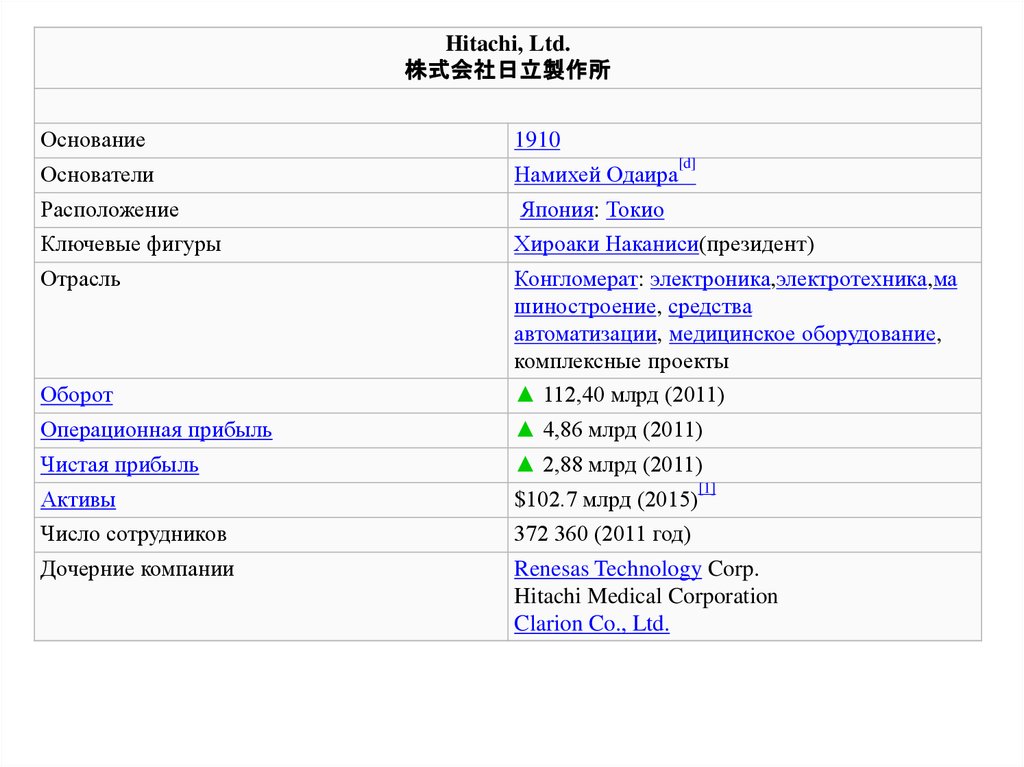Open the электроника link
The height and width of the screenshot is (767, 1024).
point(710,280)
